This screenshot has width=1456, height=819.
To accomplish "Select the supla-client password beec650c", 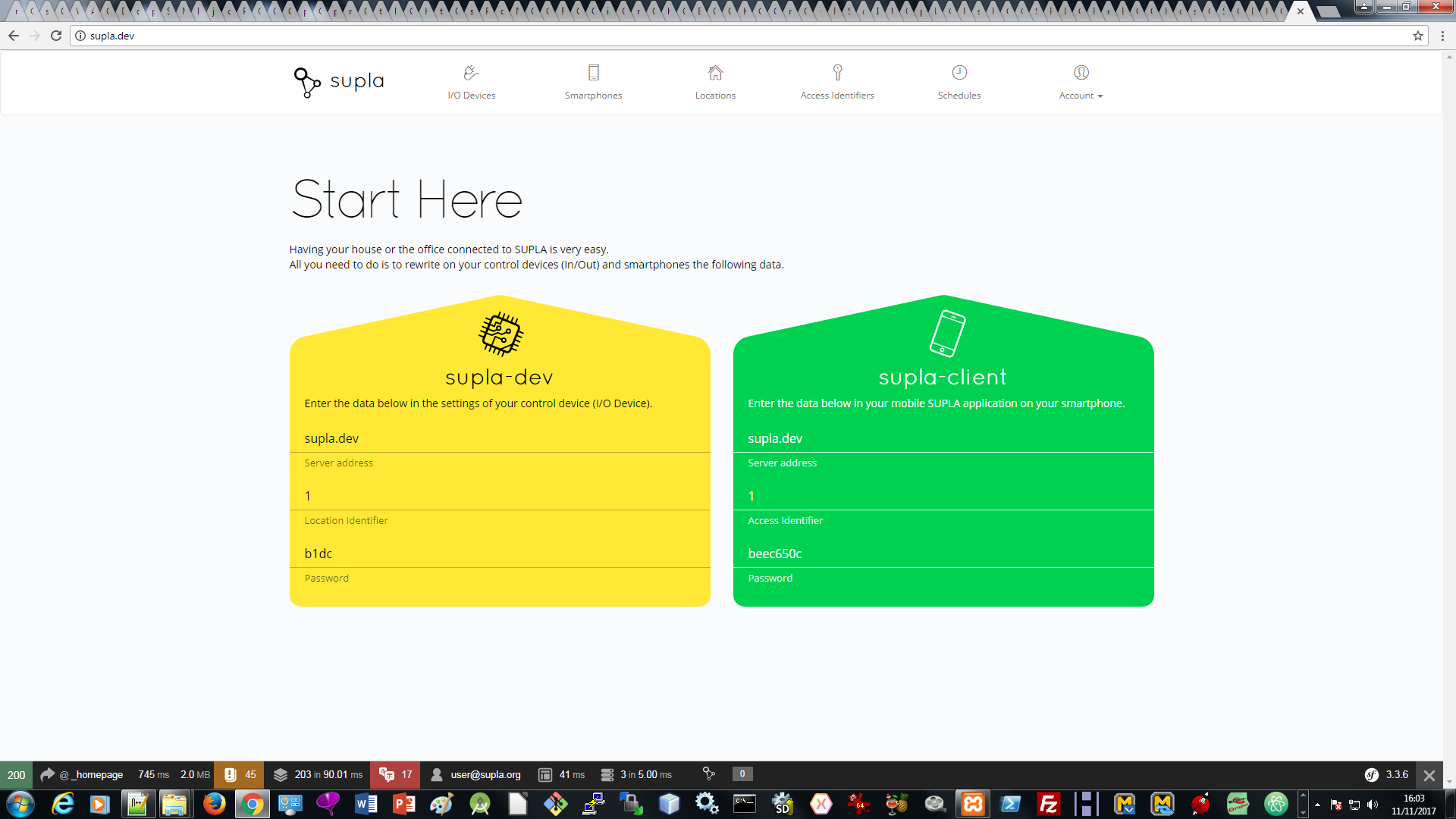I will 775,554.
